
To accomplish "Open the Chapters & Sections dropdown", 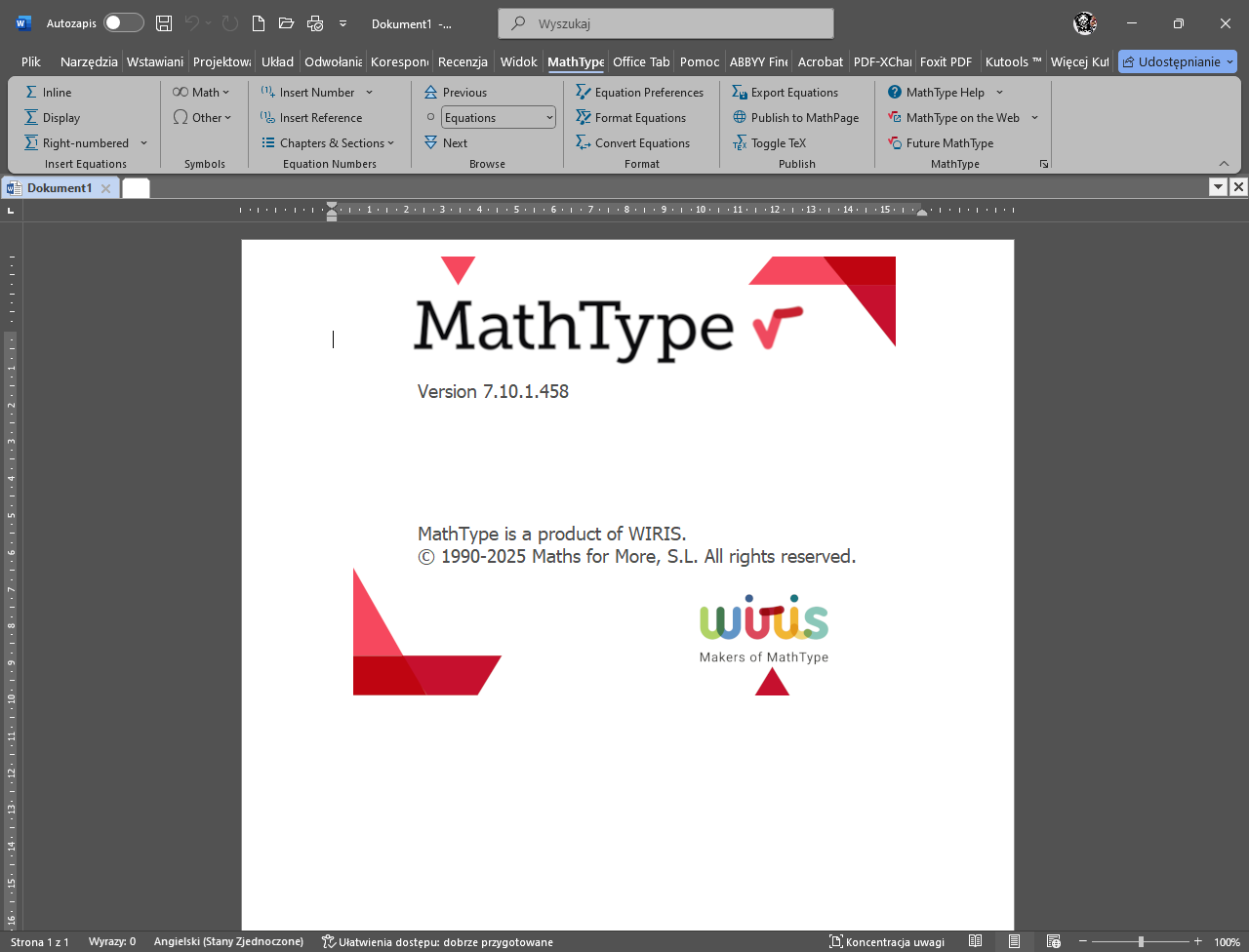I will (328, 142).
